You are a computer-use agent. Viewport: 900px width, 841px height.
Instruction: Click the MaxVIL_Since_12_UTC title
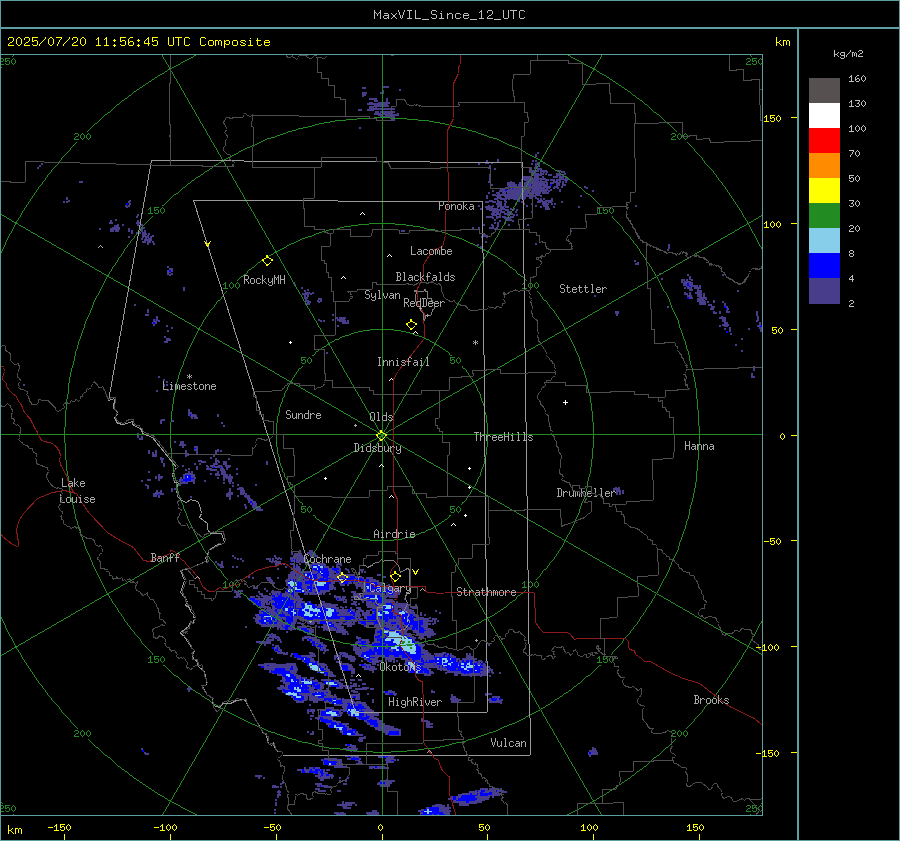449,15
